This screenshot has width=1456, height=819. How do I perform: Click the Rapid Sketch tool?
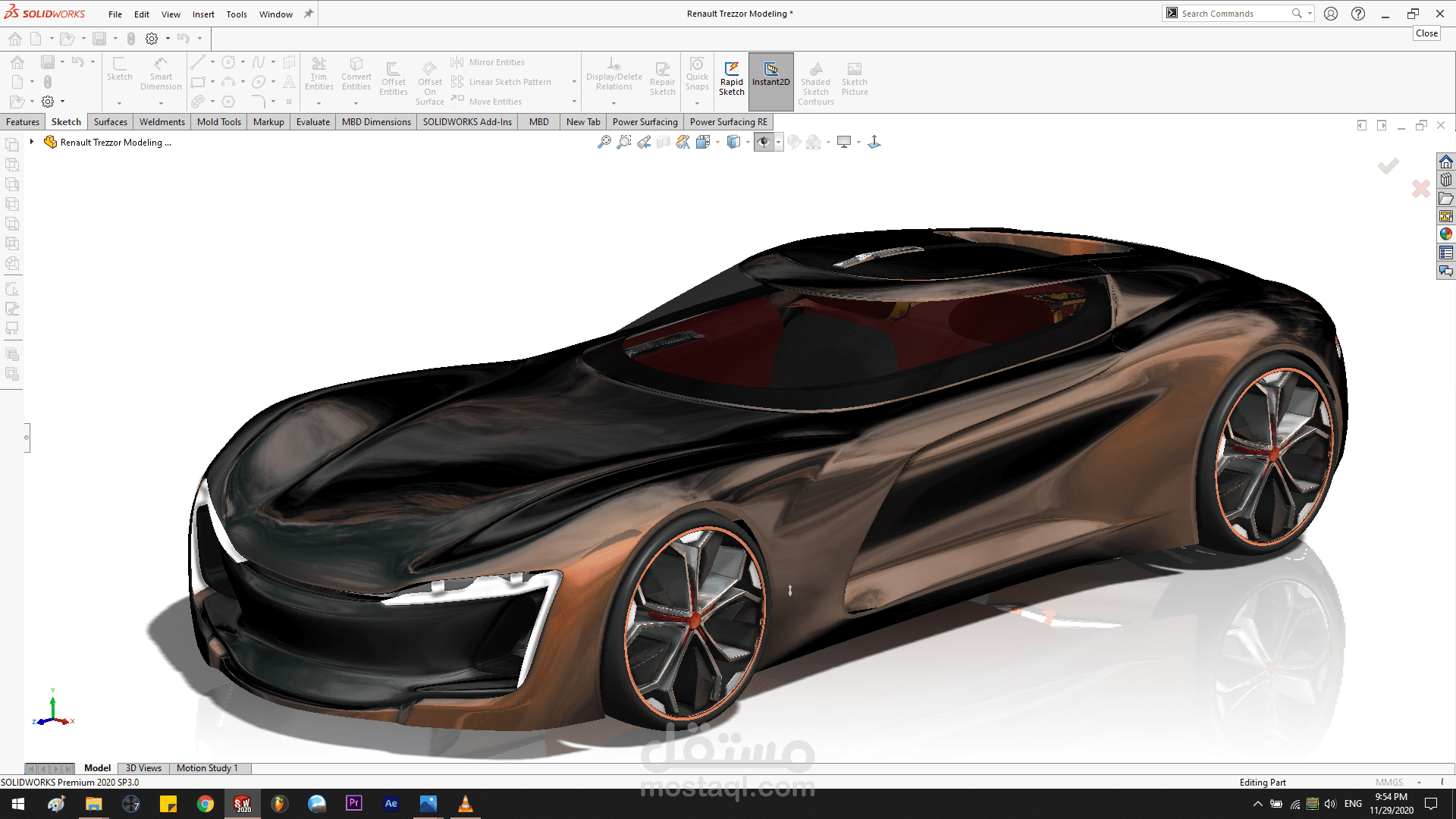(731, 79)
